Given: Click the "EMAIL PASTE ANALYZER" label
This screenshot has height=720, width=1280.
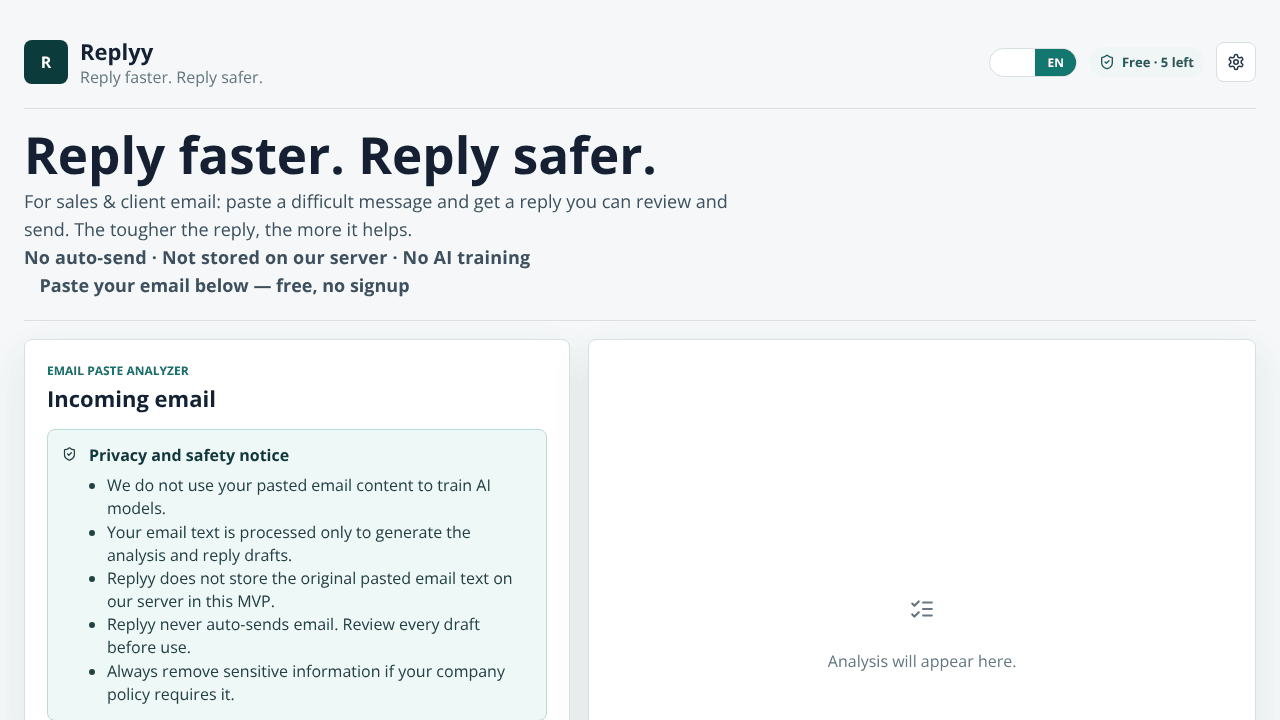Looking at the screenshot, I should click(x=118, y=370).
